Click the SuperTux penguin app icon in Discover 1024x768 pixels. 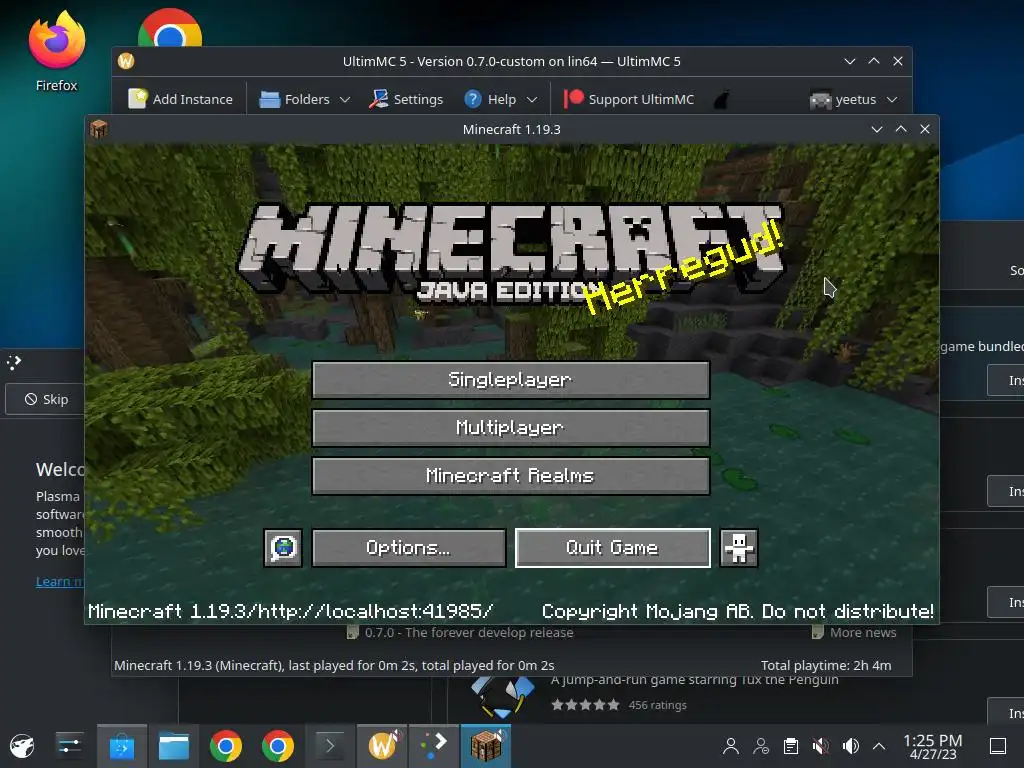(x=502, y=696)
